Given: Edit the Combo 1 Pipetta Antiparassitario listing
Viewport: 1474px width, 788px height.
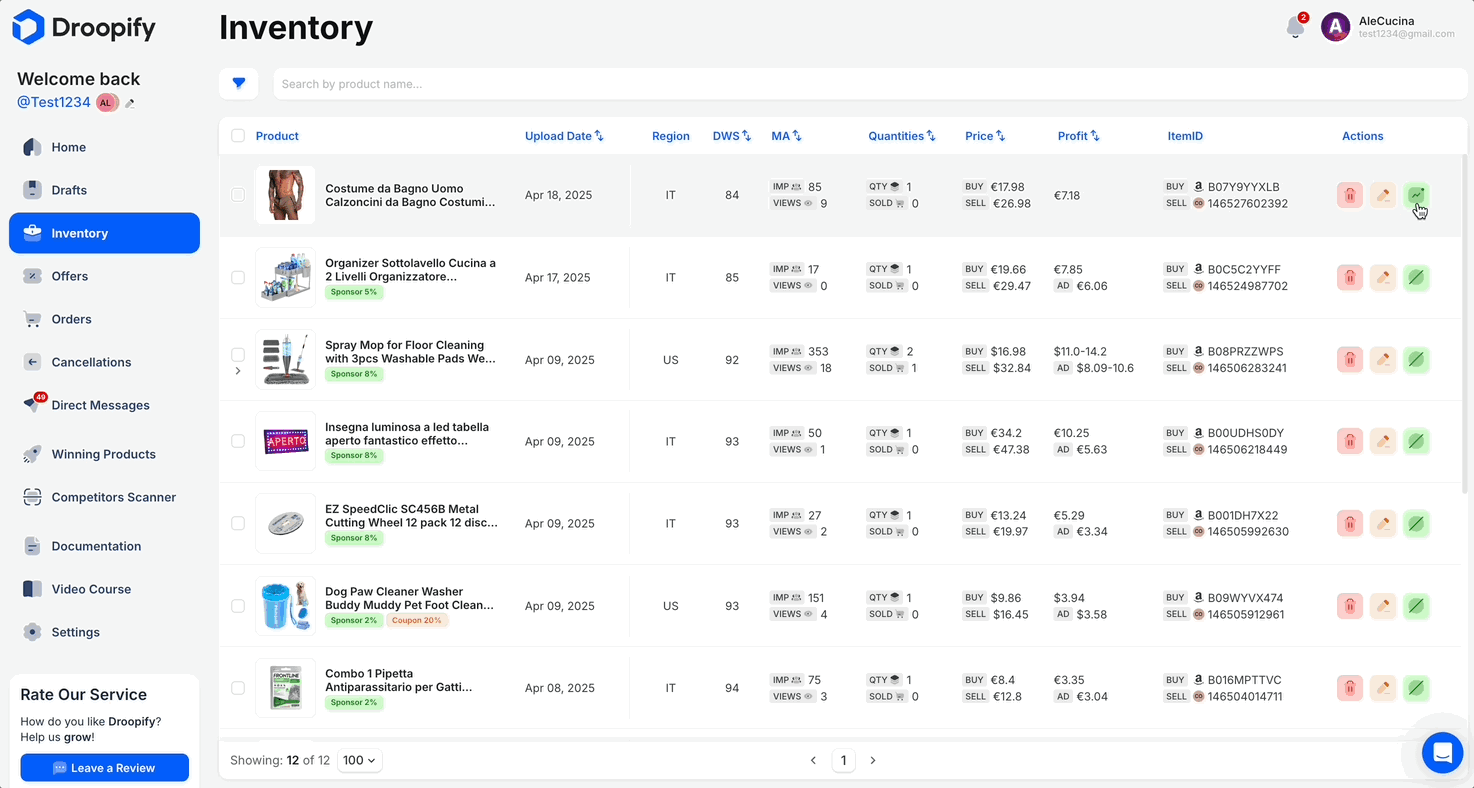Looking at the screenshot, I should [x=1383, y=688].
